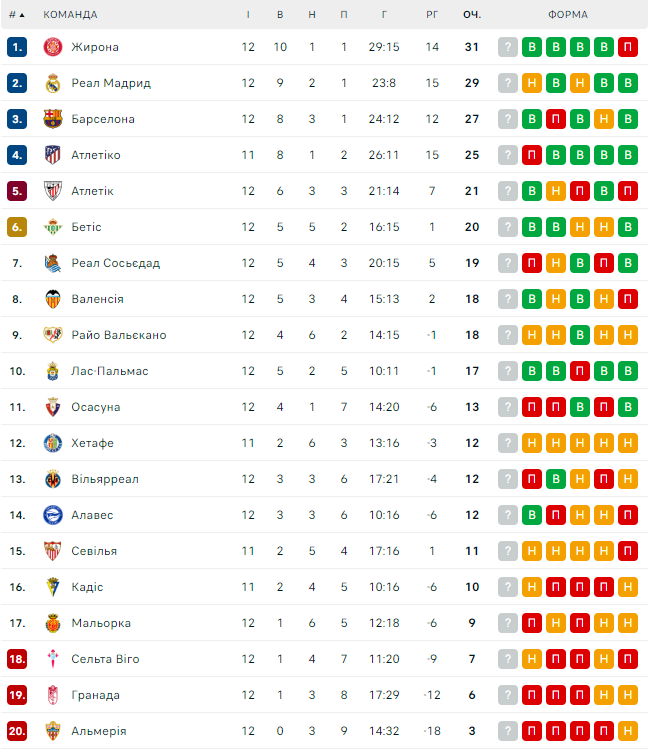The height and width of the screenshot is (752, 656).
Task: Click the Almería club crest icon
Action: [53, 731]
